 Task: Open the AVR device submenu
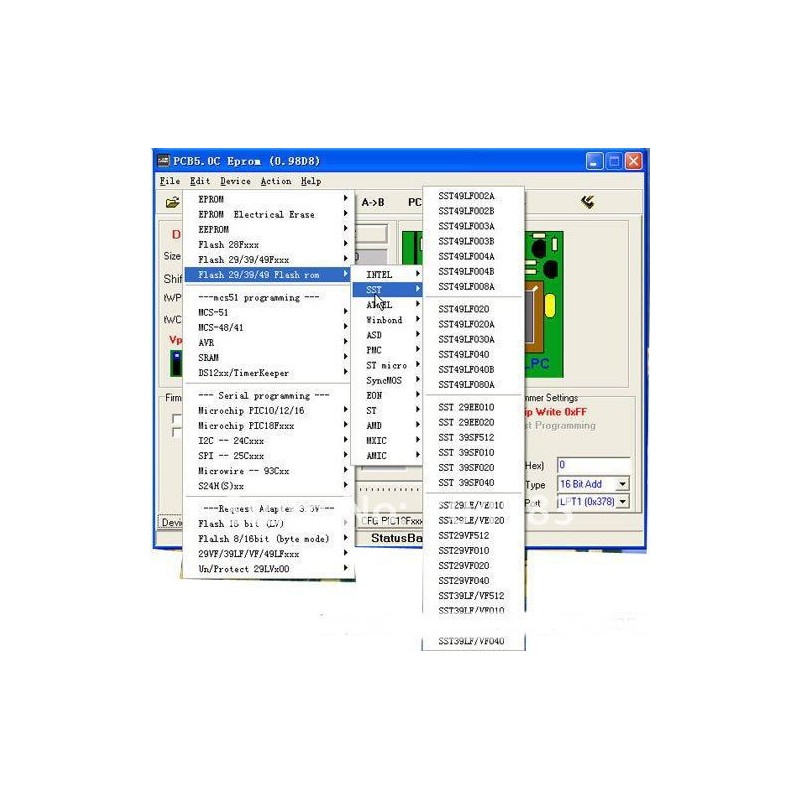click(268, 342)
